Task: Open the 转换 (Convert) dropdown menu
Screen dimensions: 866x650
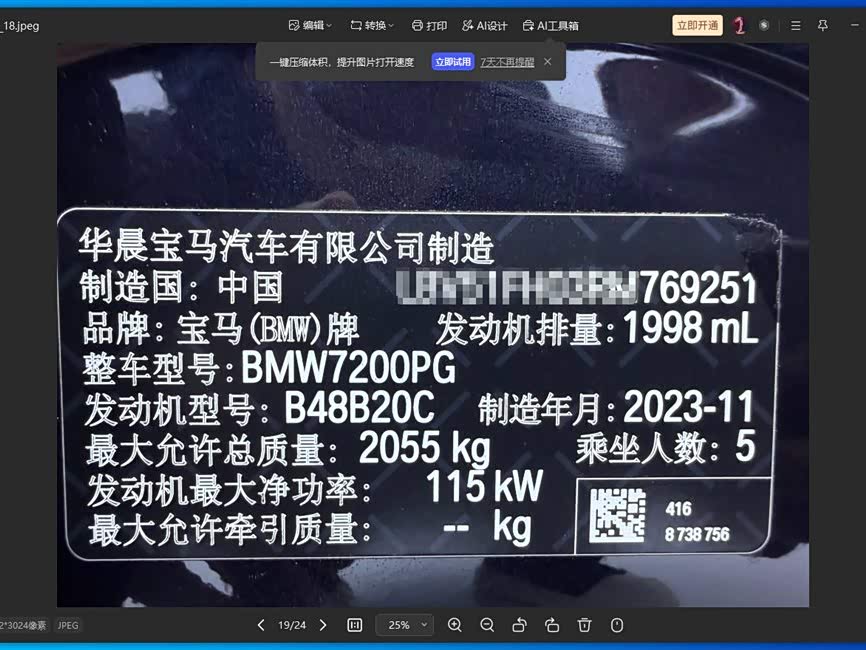Action: [372, 25]
